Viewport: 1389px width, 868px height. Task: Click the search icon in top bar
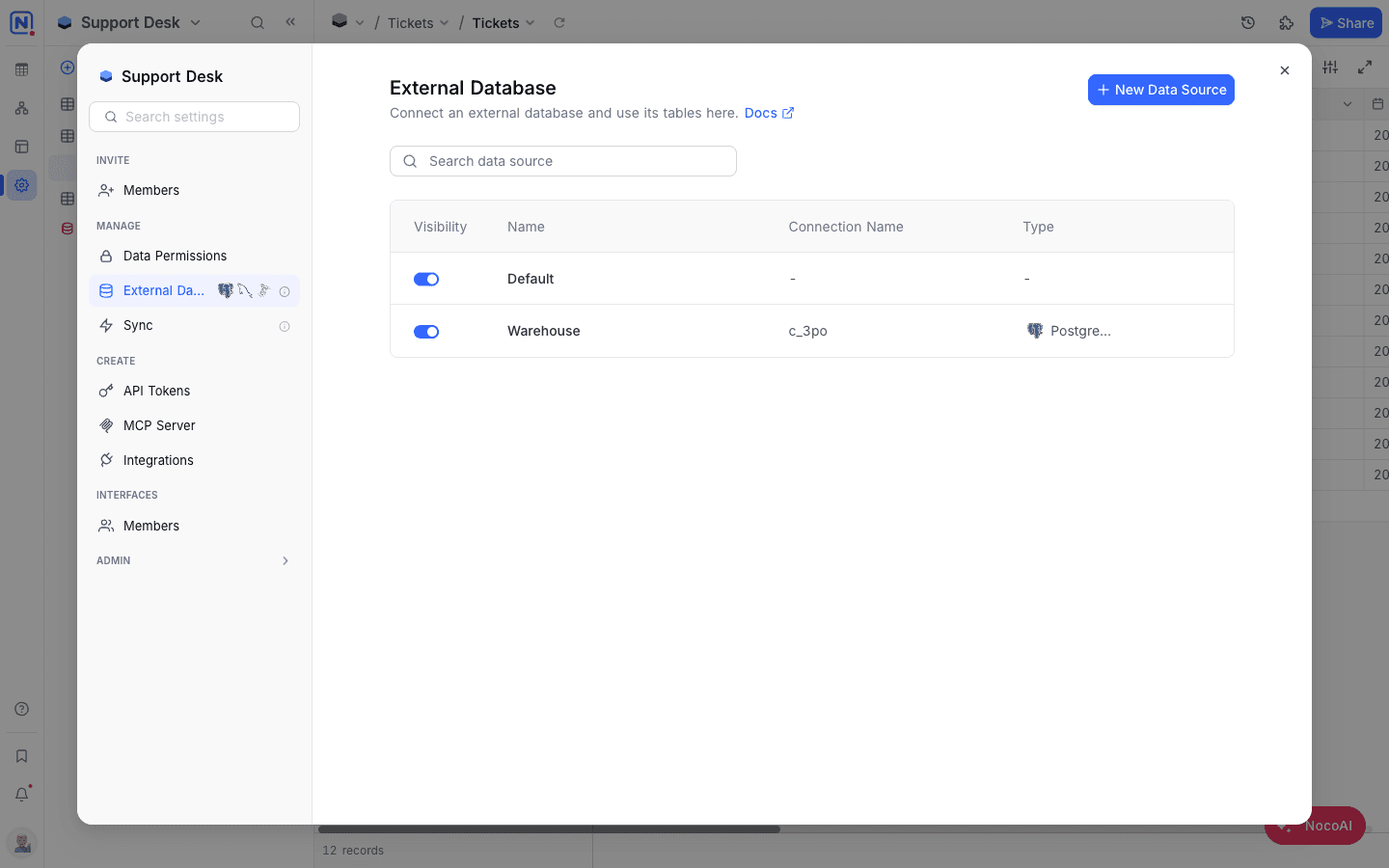pos(258,22)
